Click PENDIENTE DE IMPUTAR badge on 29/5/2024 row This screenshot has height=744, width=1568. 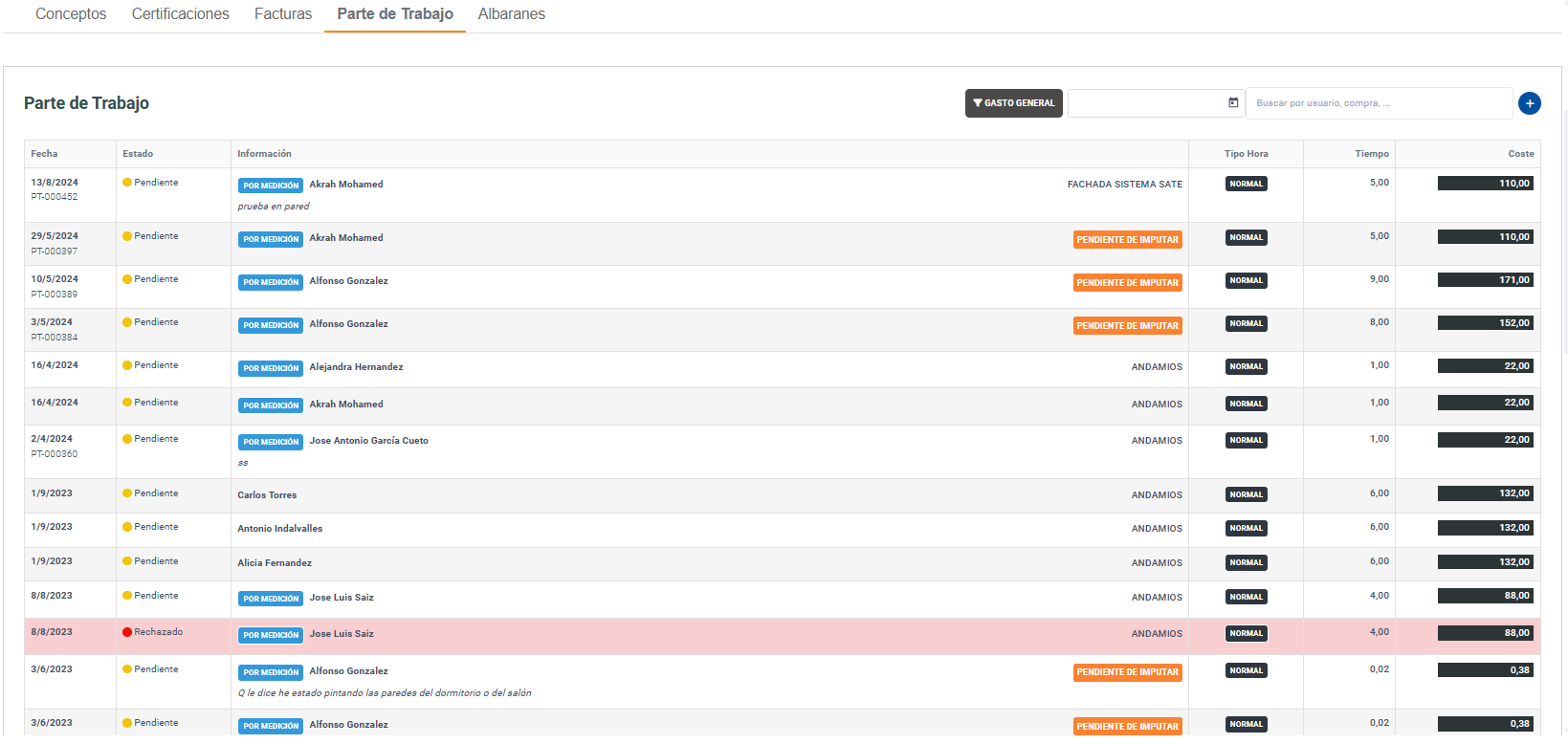tap(1127, 240)
